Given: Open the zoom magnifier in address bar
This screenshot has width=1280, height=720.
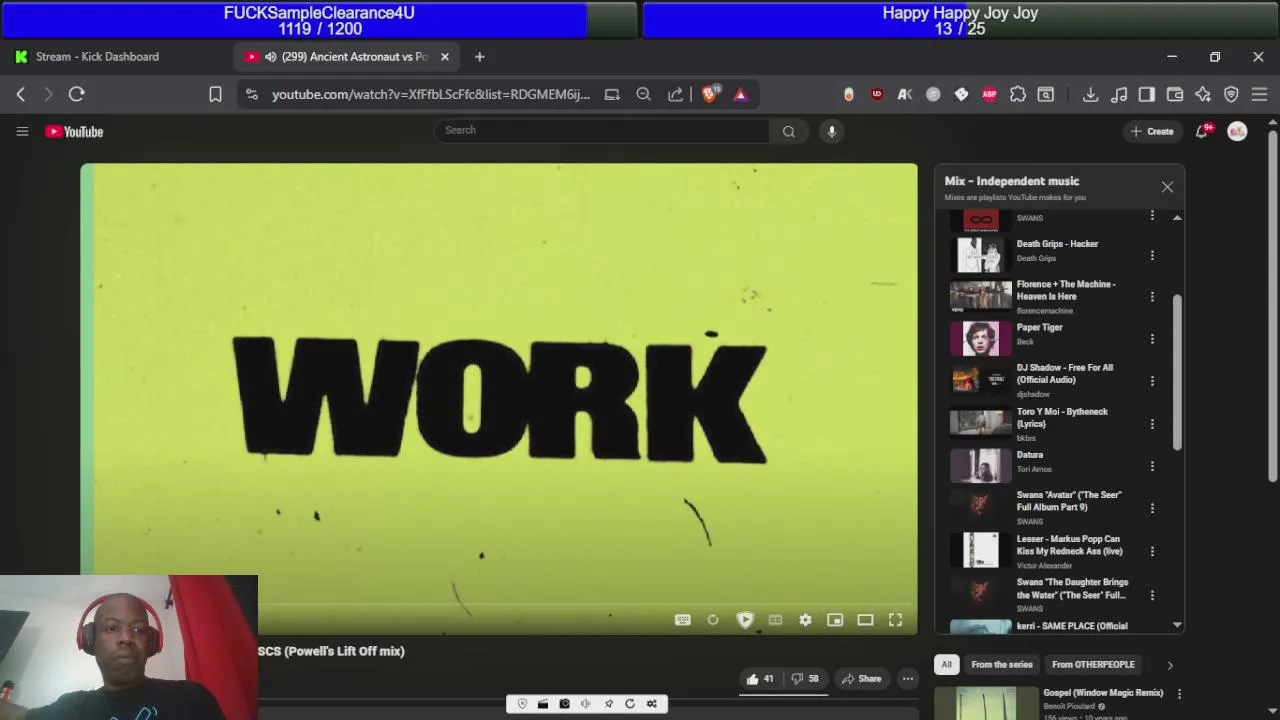Looking at the screenshot, I should point(644,94).
